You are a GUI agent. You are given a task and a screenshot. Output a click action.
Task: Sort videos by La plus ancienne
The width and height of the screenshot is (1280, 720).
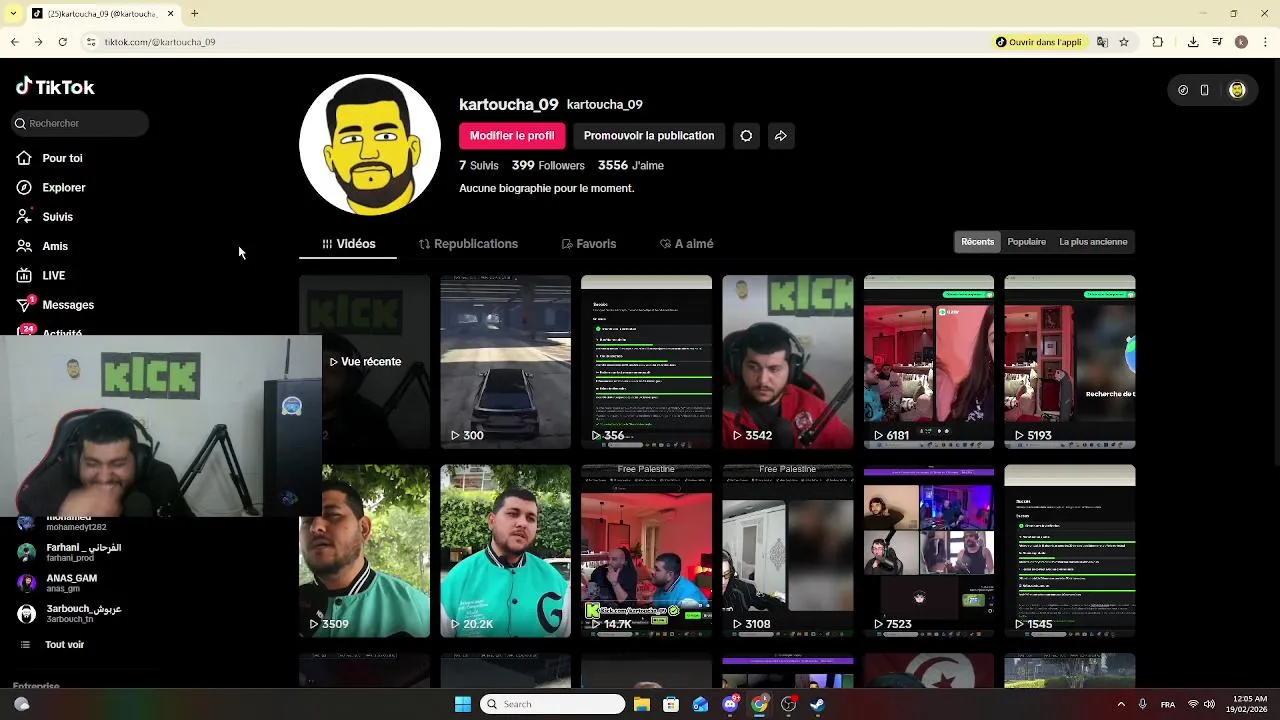coord(1093,242)
